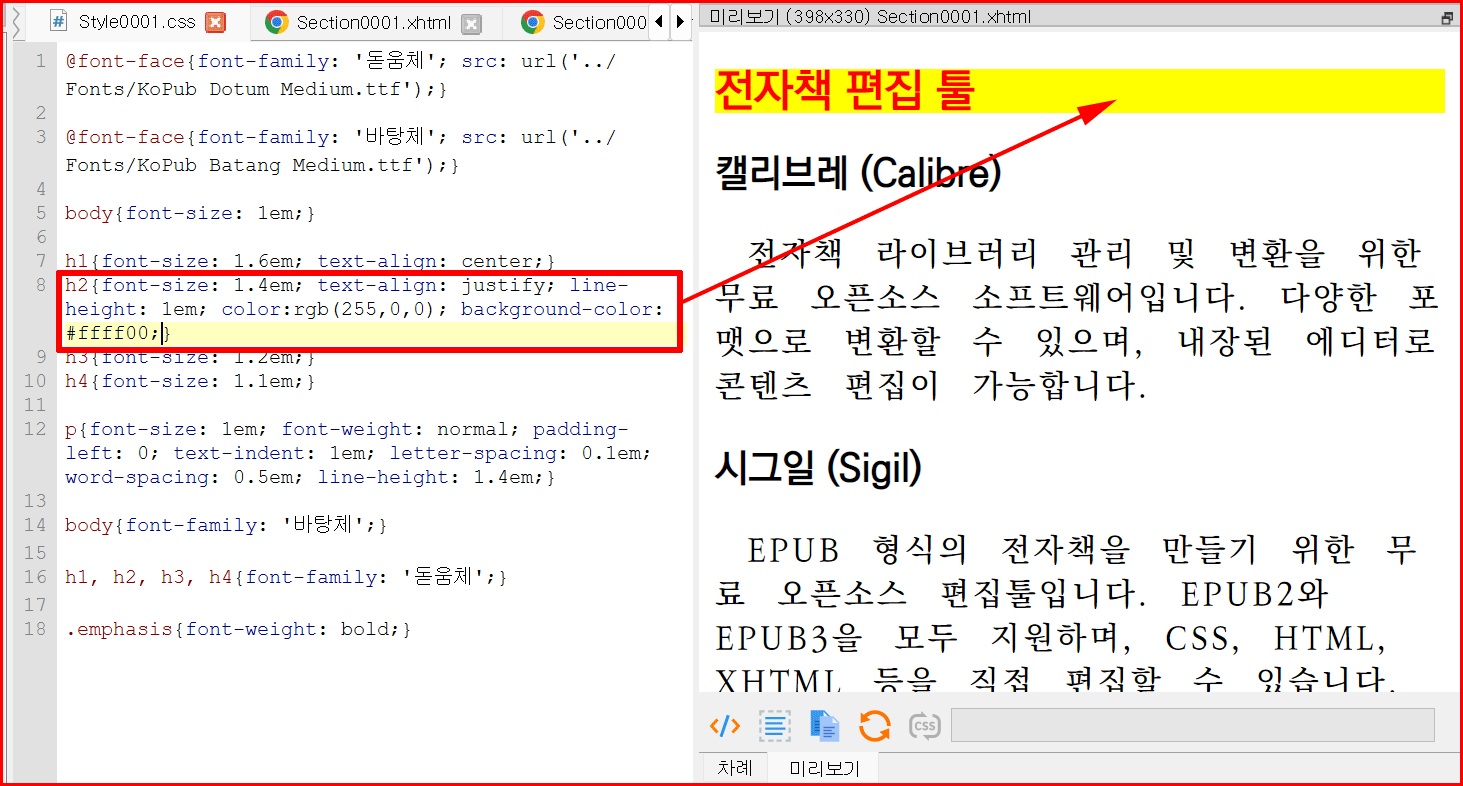
Task: Click the preview address field
Action: pyautogui.click(x=1193, y=725)
